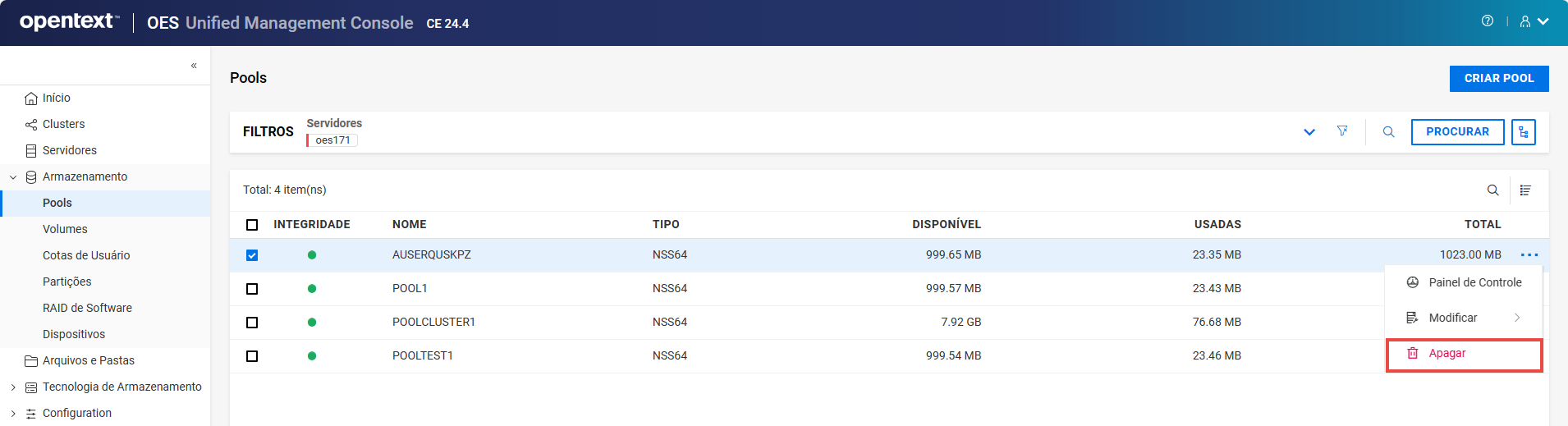Uncheck the AUSERQUSKPZ pool checkbox

click(x=252, y=255)
